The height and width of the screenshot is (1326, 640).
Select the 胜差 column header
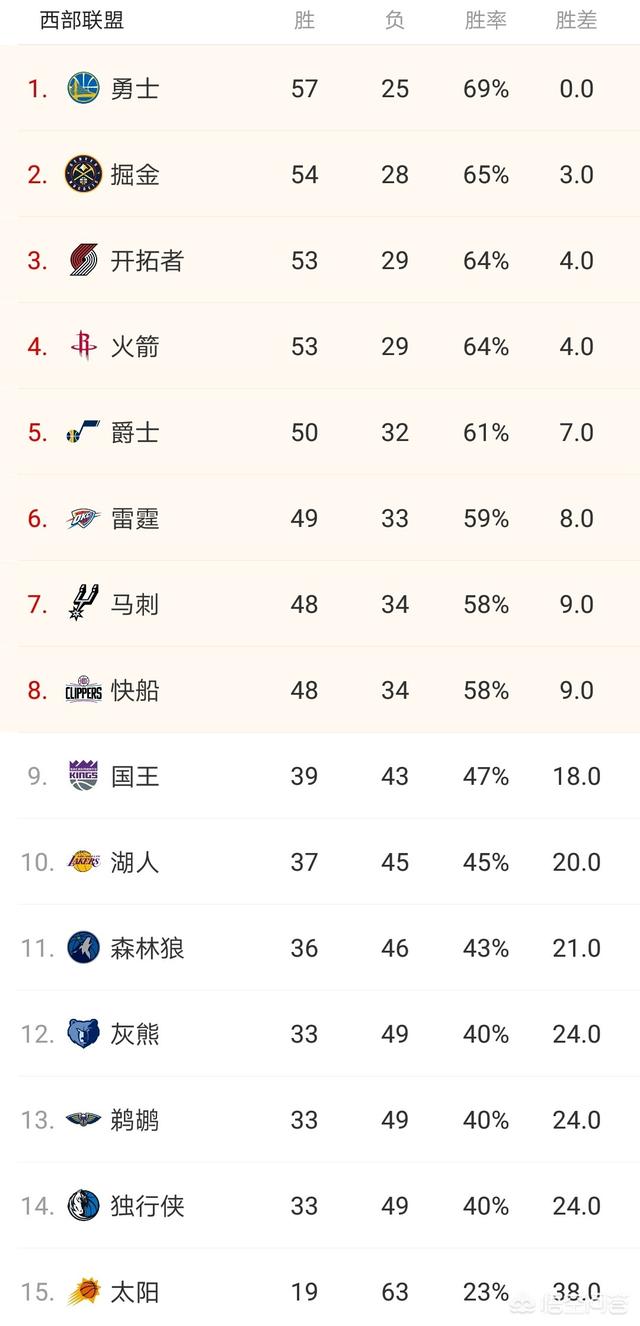[576, 20]
